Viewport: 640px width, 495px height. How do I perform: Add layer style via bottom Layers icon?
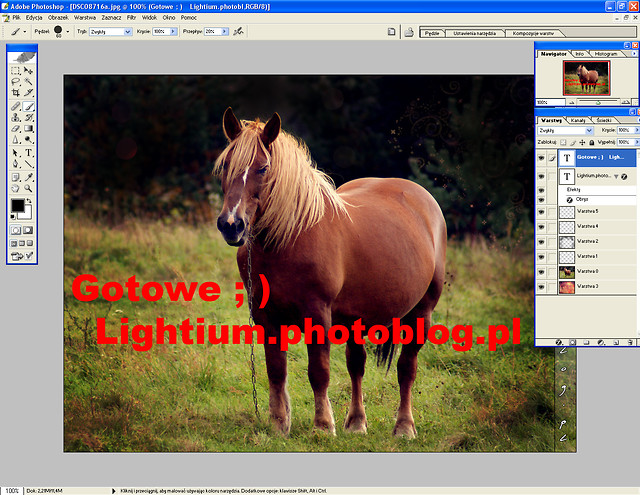pyautogui.click(x=559, y=342)
